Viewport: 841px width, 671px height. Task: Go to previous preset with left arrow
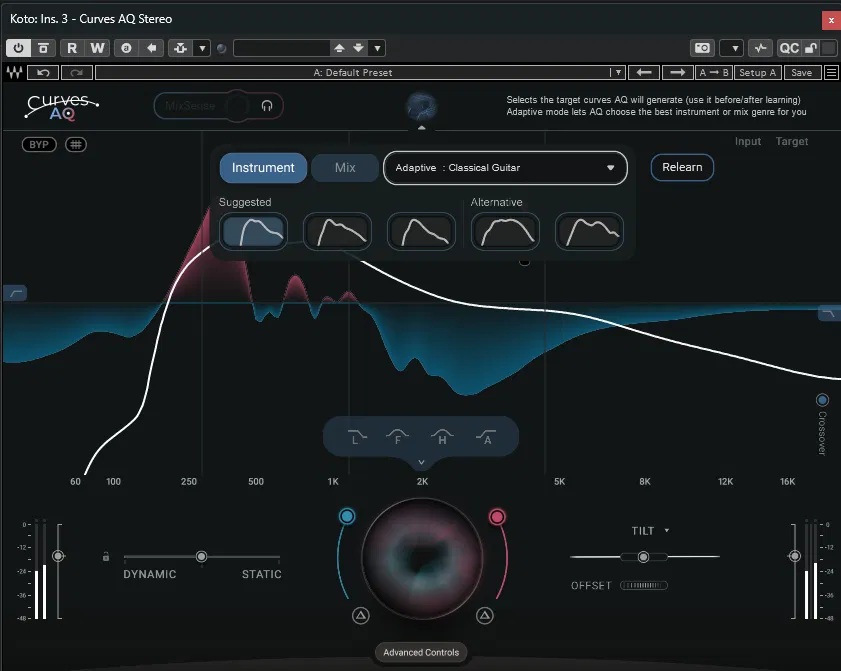pyautogui.click(x=644, y=72)
